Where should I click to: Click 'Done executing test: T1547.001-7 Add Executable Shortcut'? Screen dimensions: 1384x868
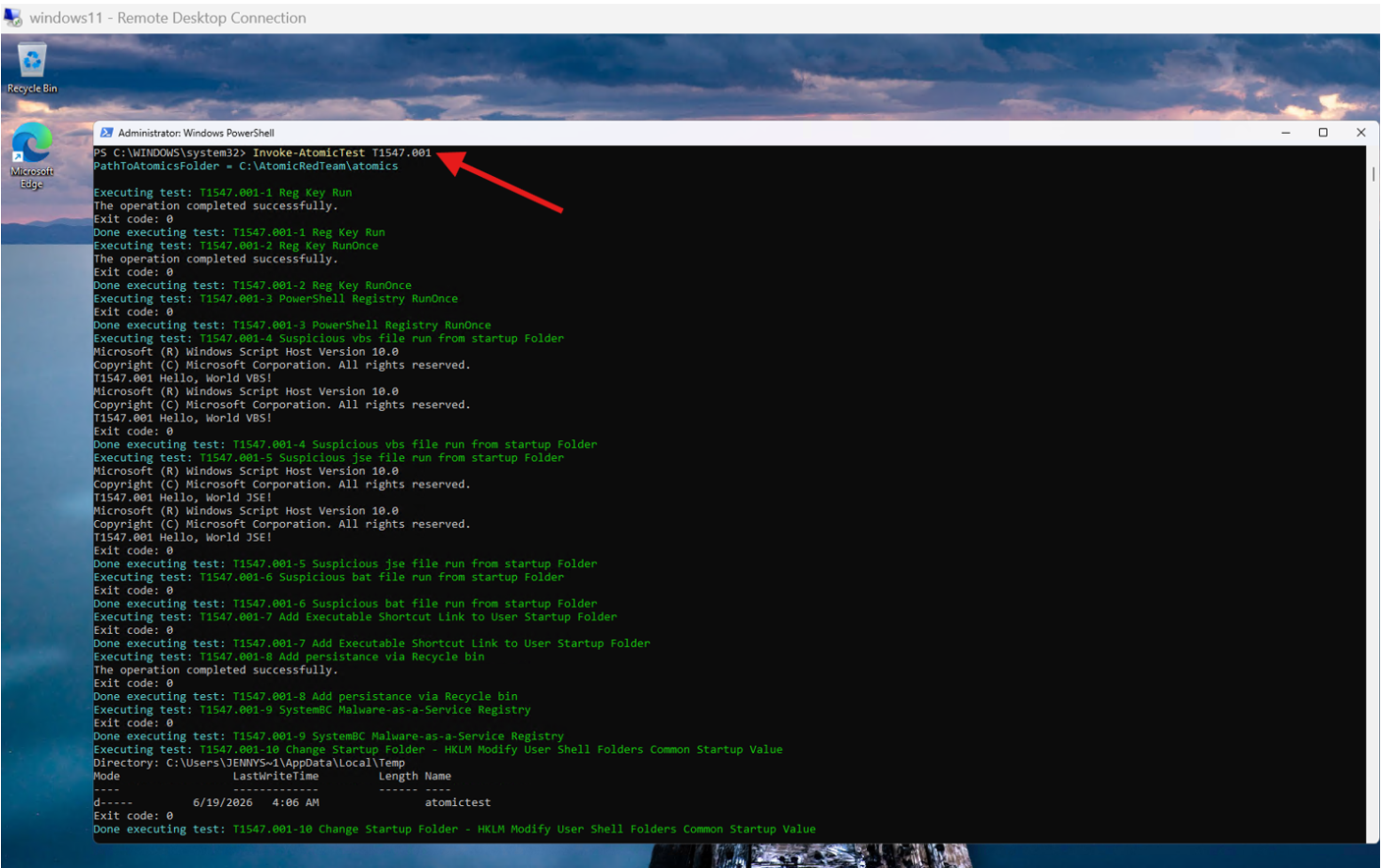pyautogui.click(x=372, y=644)
